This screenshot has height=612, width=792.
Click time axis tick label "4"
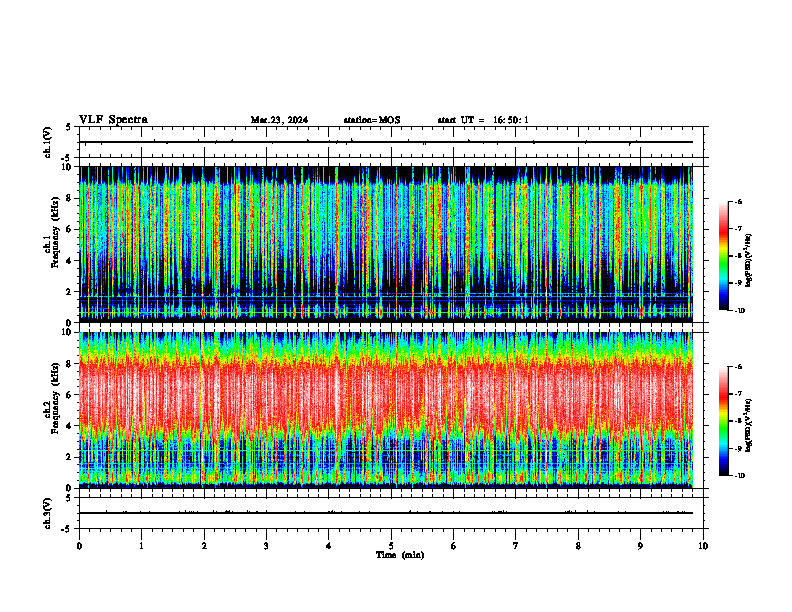(x=329, y=546)
